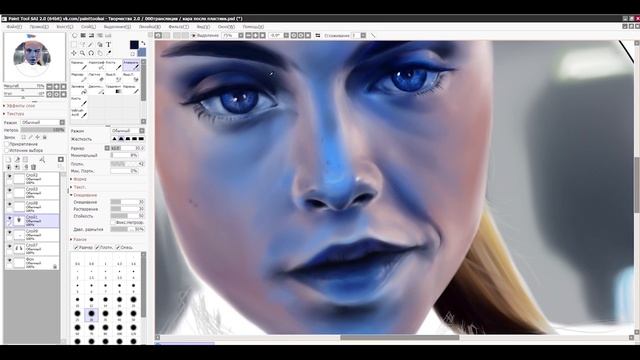Image resolution: width=640 pixels, height=360 pixels.
Task: Expand the Эффекты слоя section
Action: [x=20, y=106]
